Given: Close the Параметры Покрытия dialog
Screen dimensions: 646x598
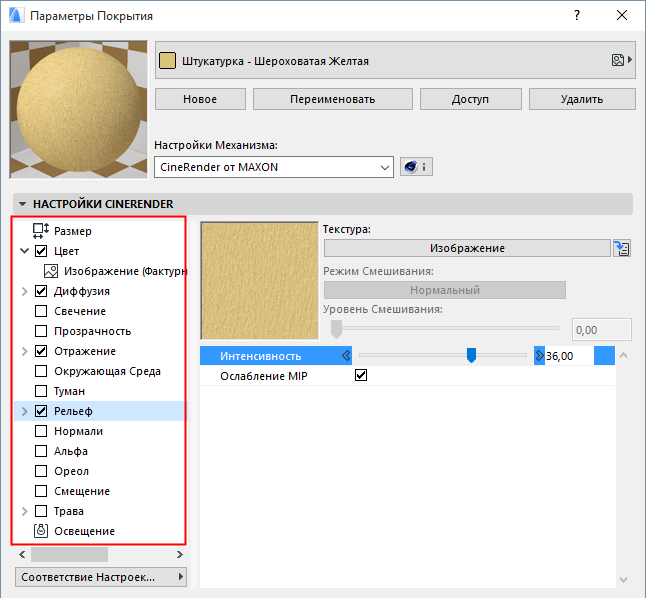Looking at the screenshot, I should click(x=622, y=15).
